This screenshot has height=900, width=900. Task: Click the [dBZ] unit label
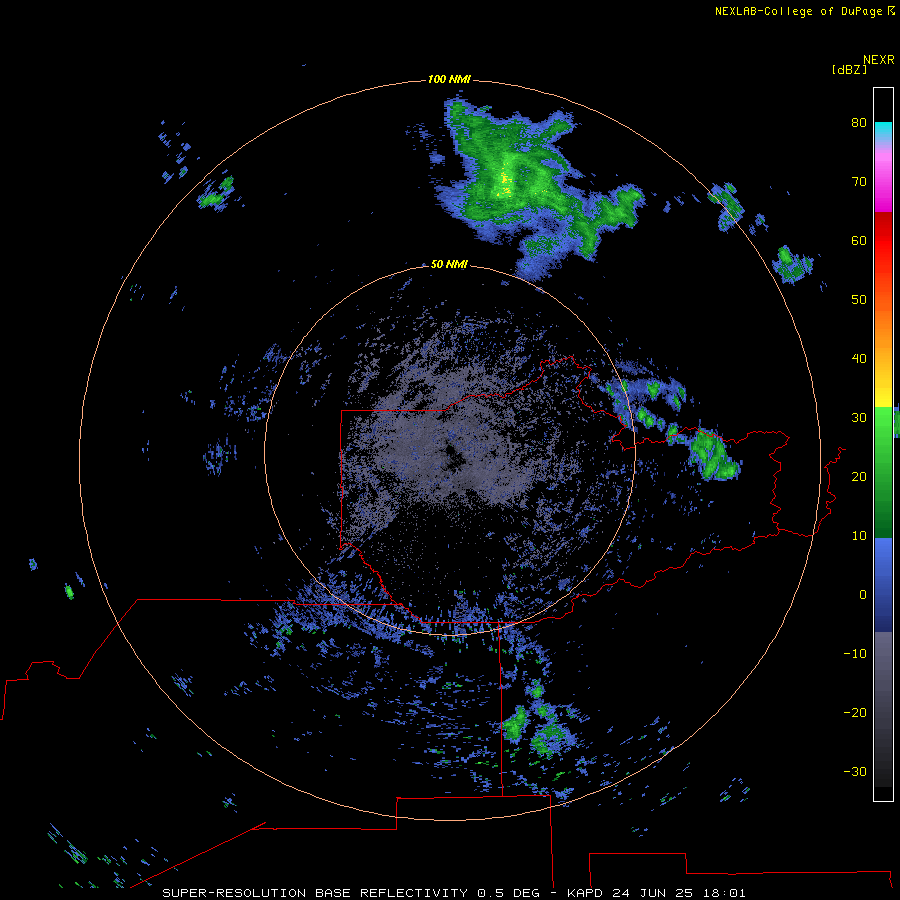click(x=849, y=70)
